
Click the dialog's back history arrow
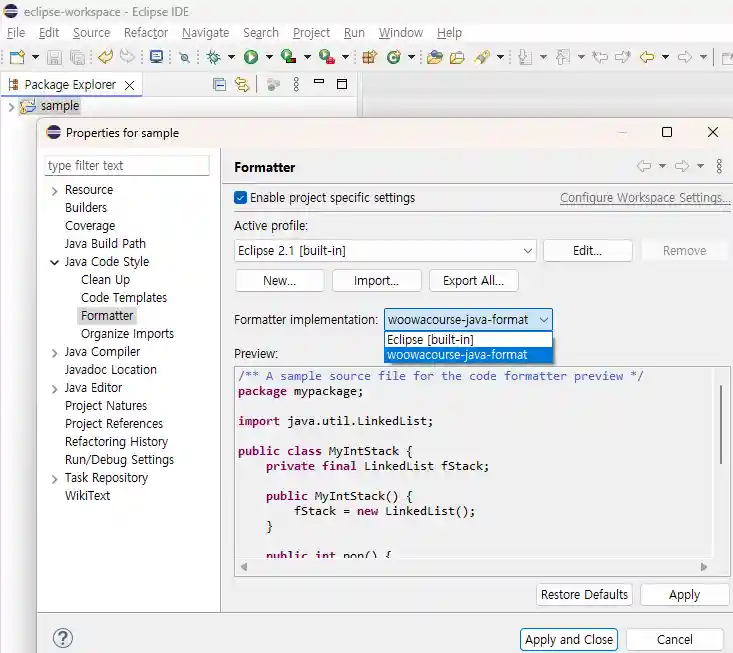(644, 166)
